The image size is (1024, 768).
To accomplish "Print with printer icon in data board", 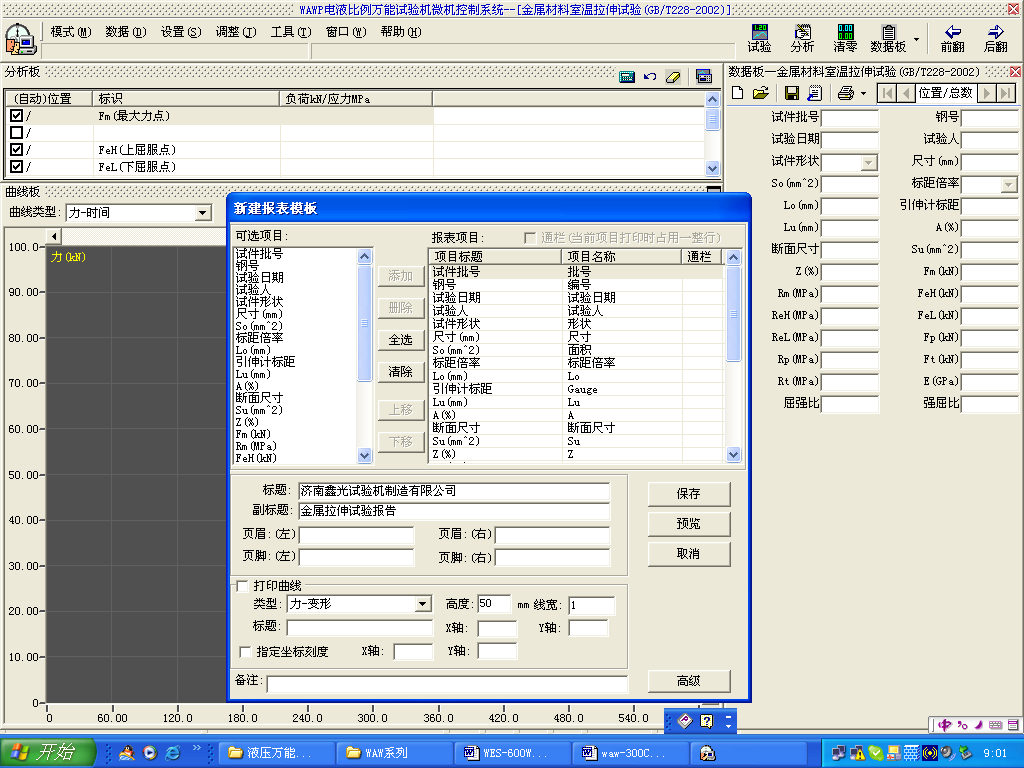I will click(x=846, y=93).
